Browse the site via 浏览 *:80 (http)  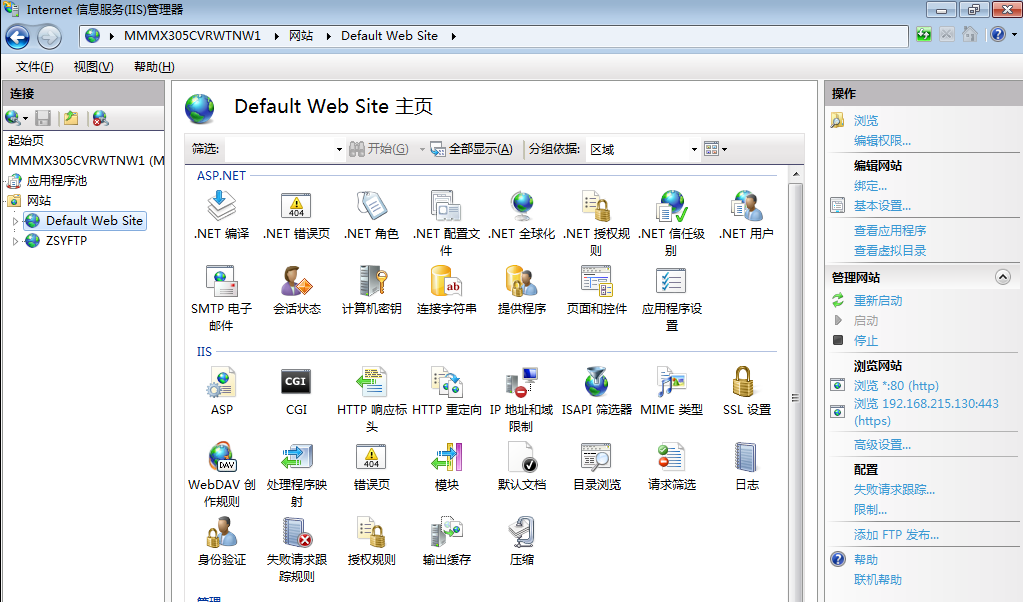(896, 385)
